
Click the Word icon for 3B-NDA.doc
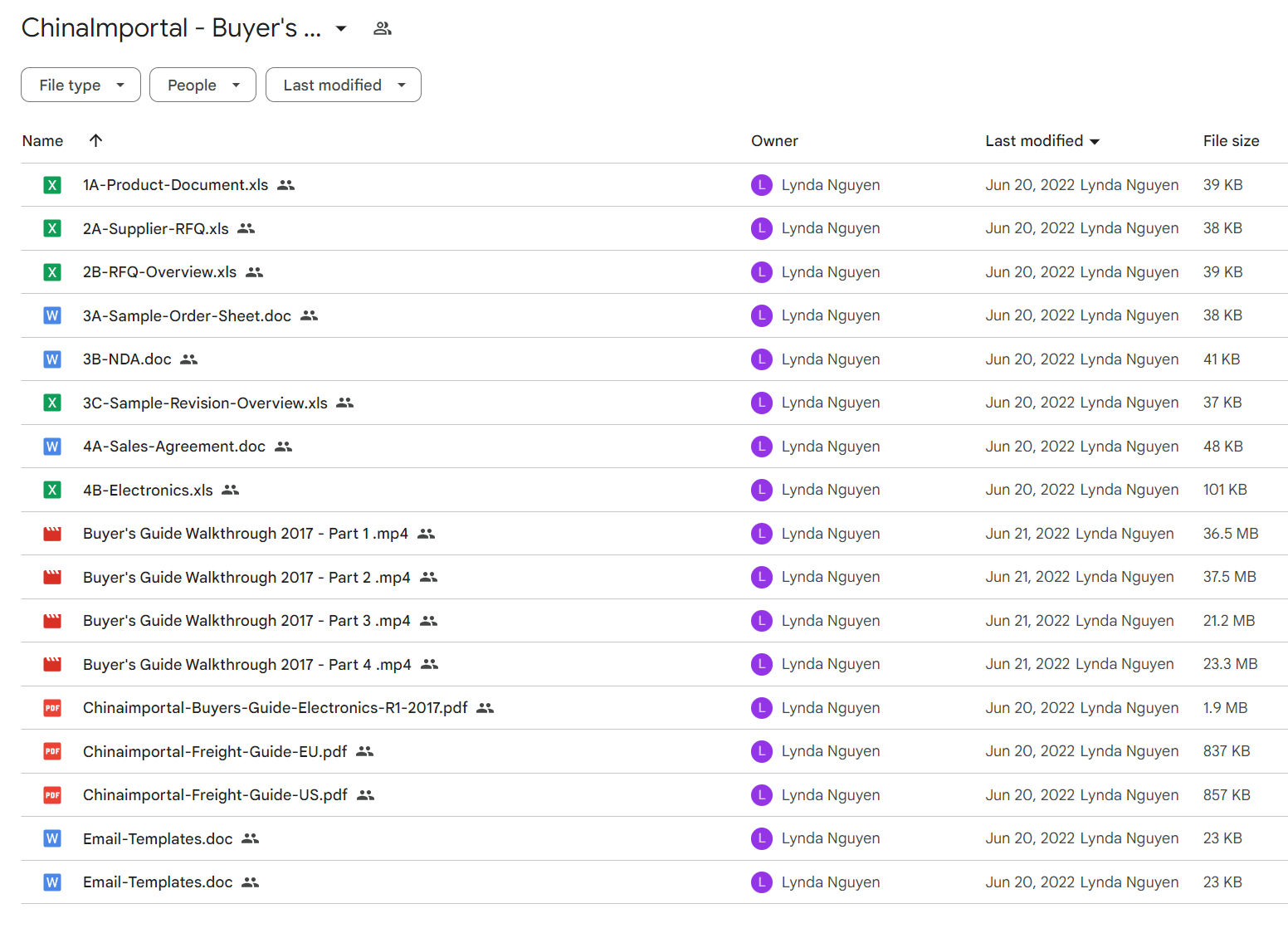pos(52,359)
